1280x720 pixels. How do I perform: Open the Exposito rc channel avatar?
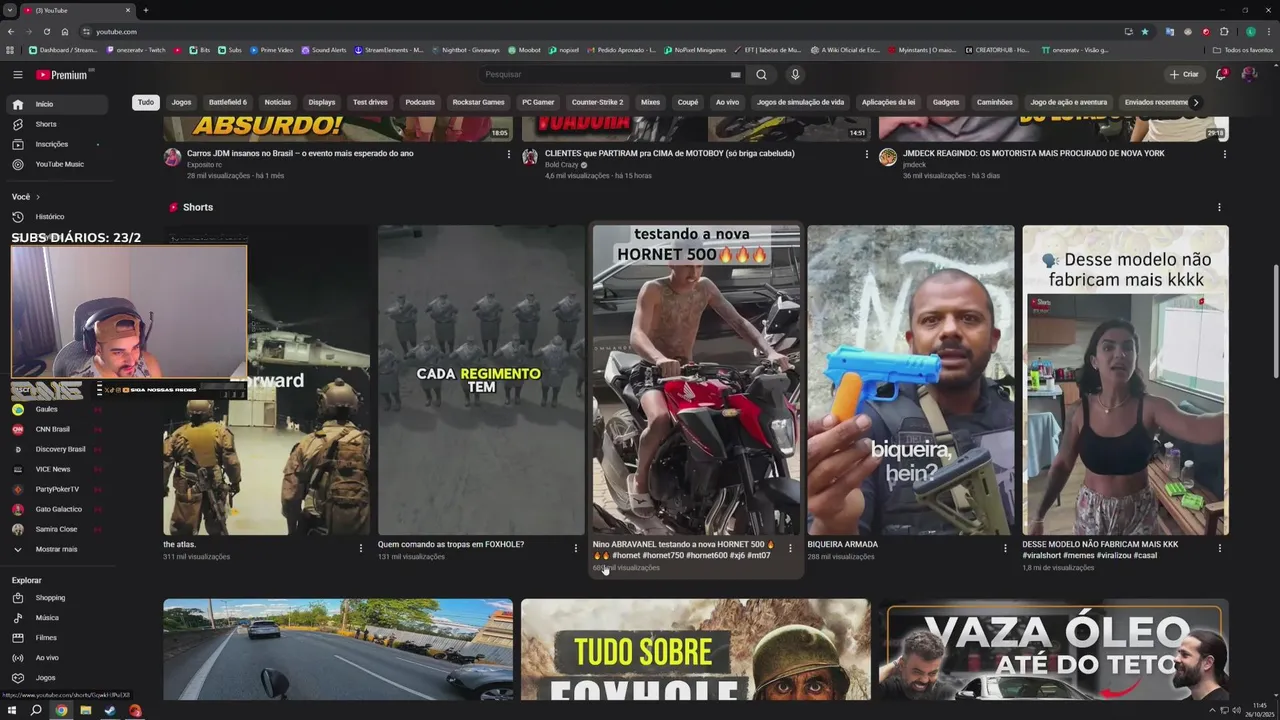click(x=172, y=157)
